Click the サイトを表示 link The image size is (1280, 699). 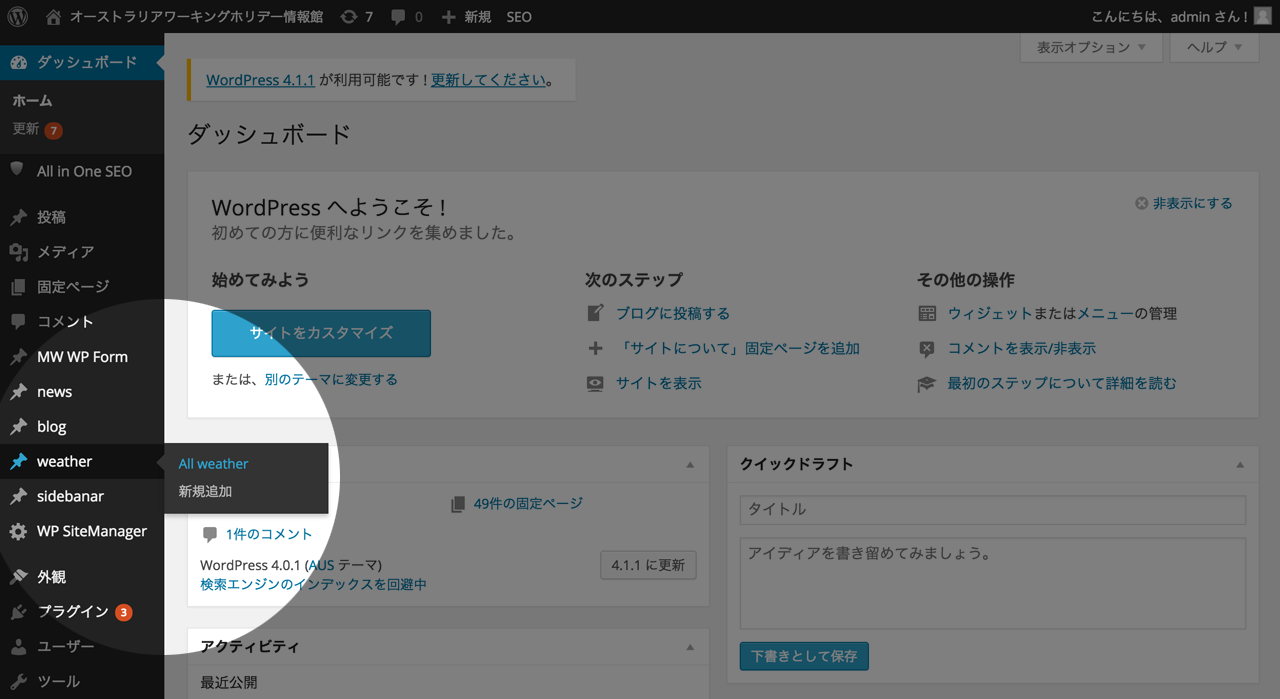pyautogui.click(x=659, y=383)
